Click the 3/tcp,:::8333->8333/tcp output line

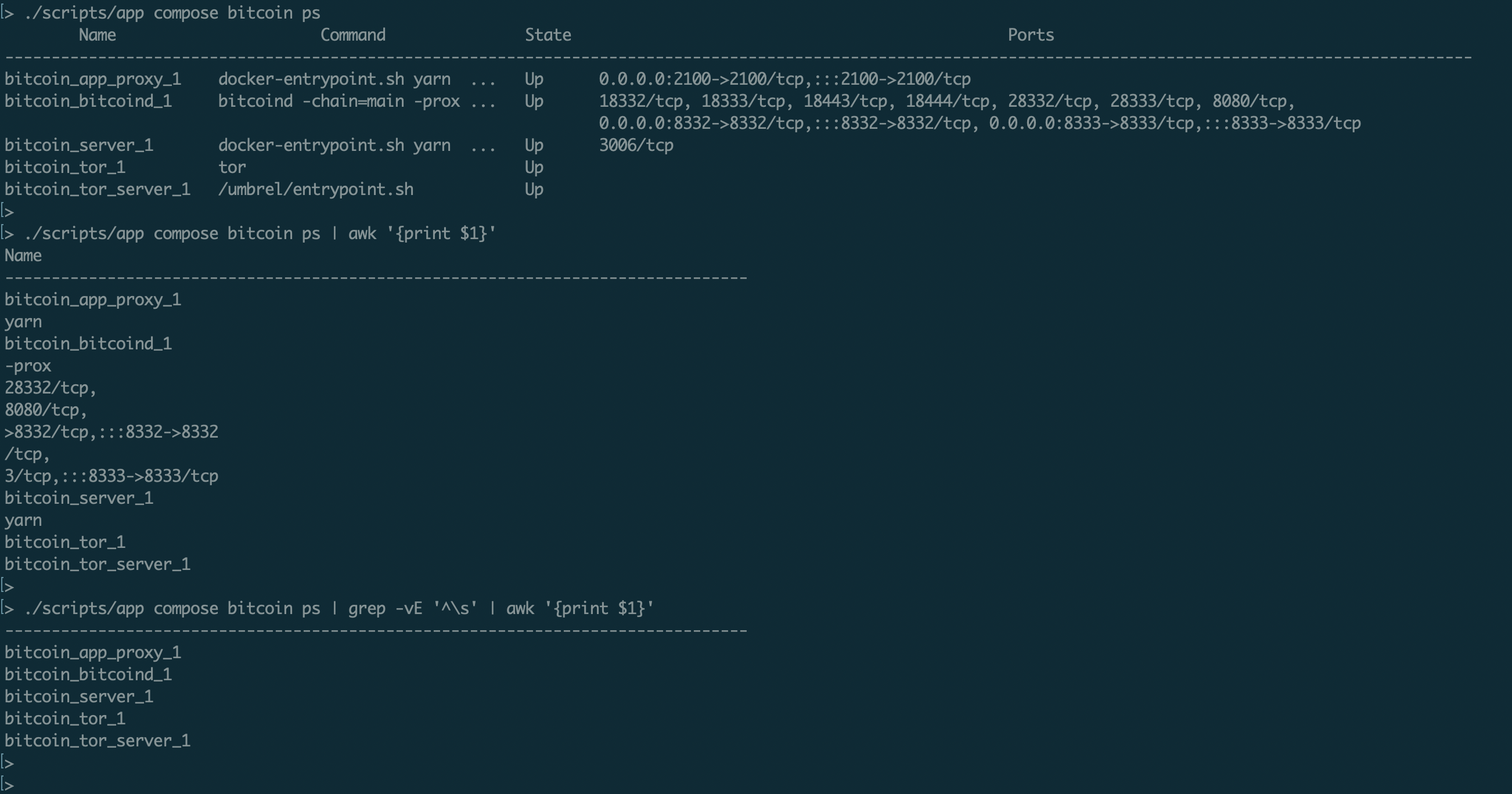[x=111, y=476]
